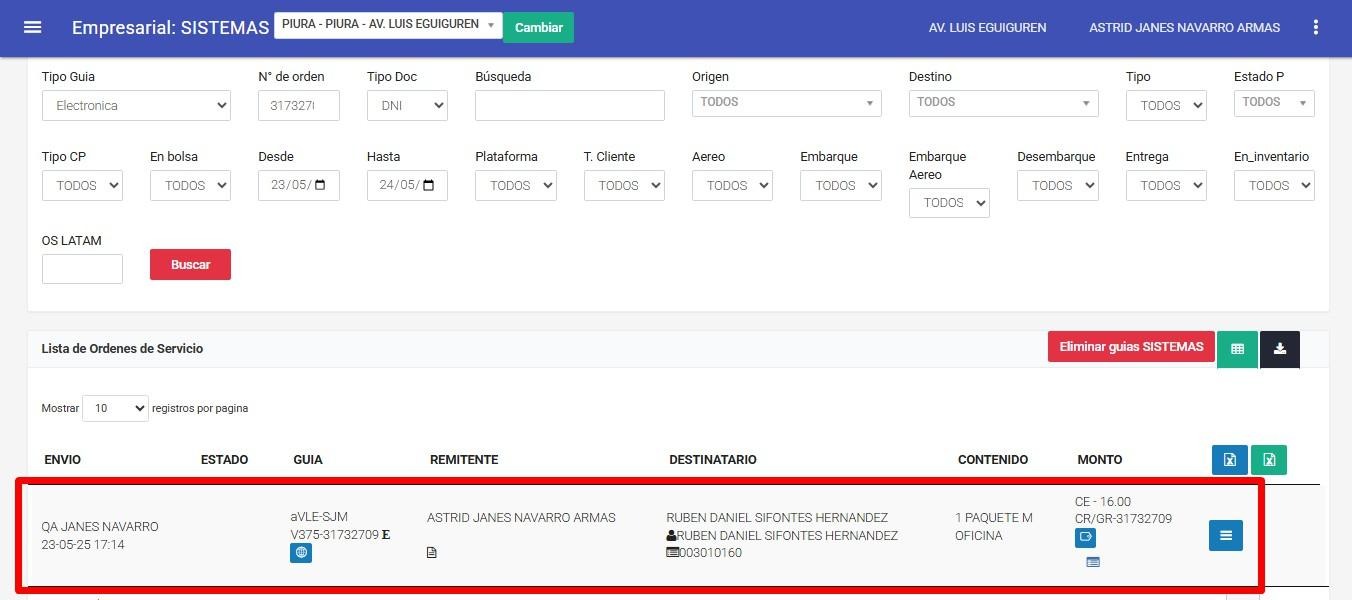Image resolution: width=1352 pixels, height=600 pixels.
Task: Open the agency selector PIURA dropdown
Action: coord(388,25)
